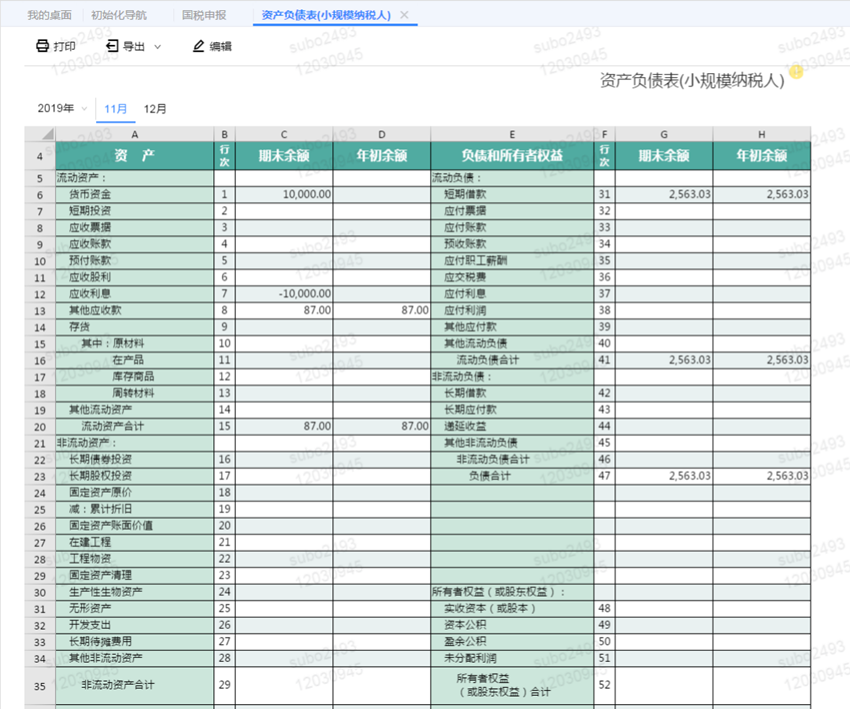This screenshot has height=709, width=850.
Task: Click the 应付票据 cell
Action: [x=512, y=211]
